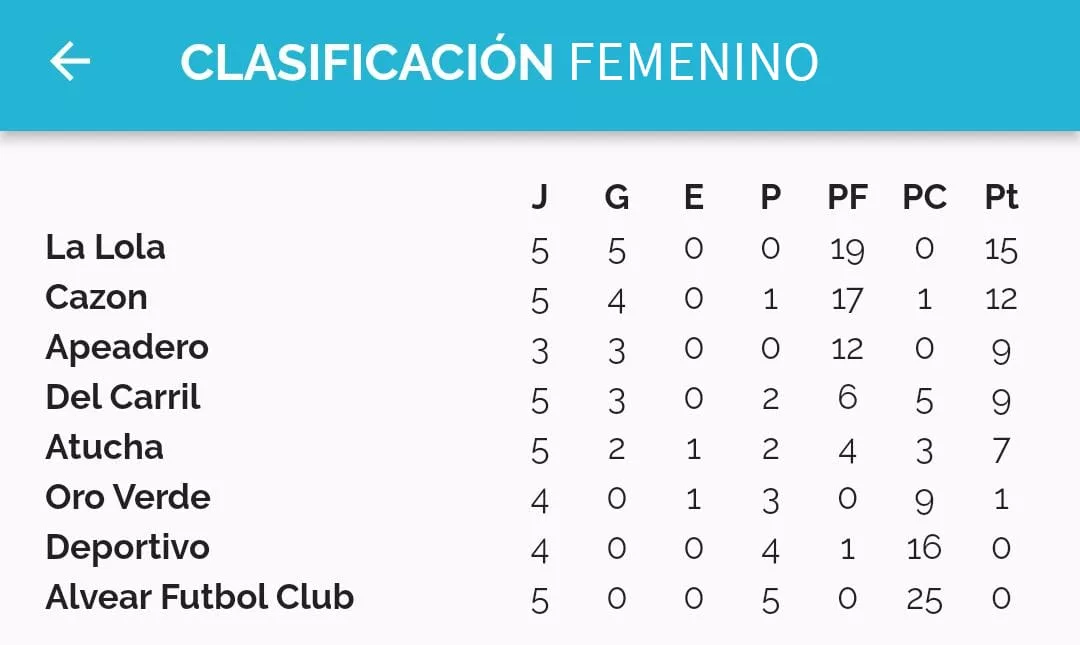Viewport: 1080px width, 645px height.
Task: Tap the Pt column header
Action: click(1001, 197)
